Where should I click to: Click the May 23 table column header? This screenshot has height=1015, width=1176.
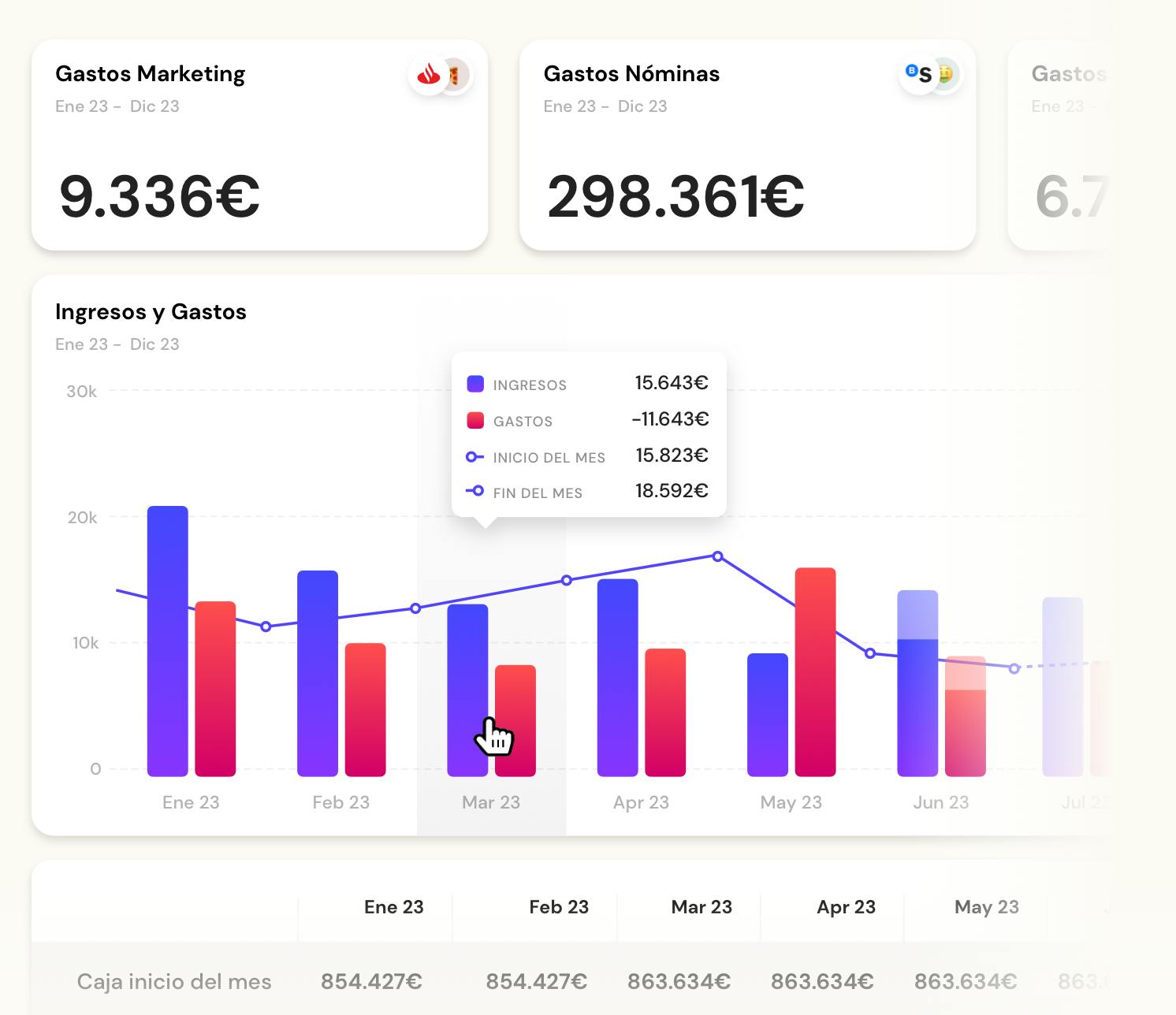[987, 908]
